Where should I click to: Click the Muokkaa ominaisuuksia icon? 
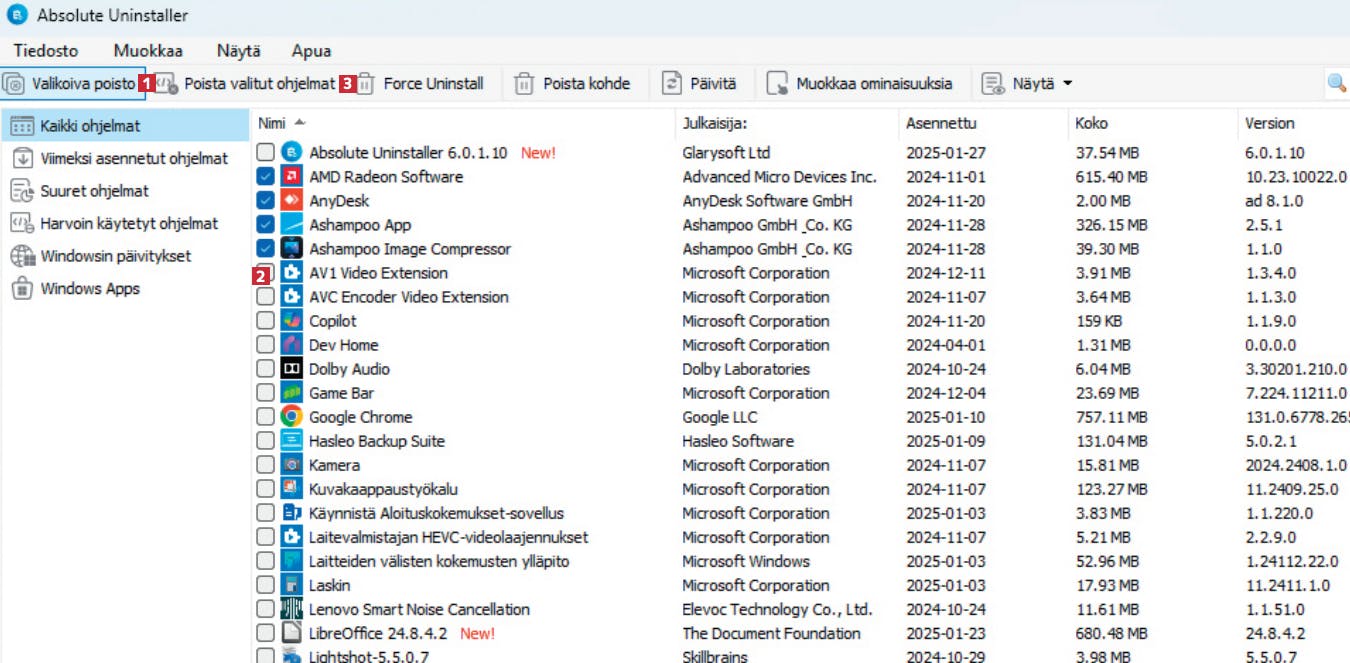pos(777,84)
